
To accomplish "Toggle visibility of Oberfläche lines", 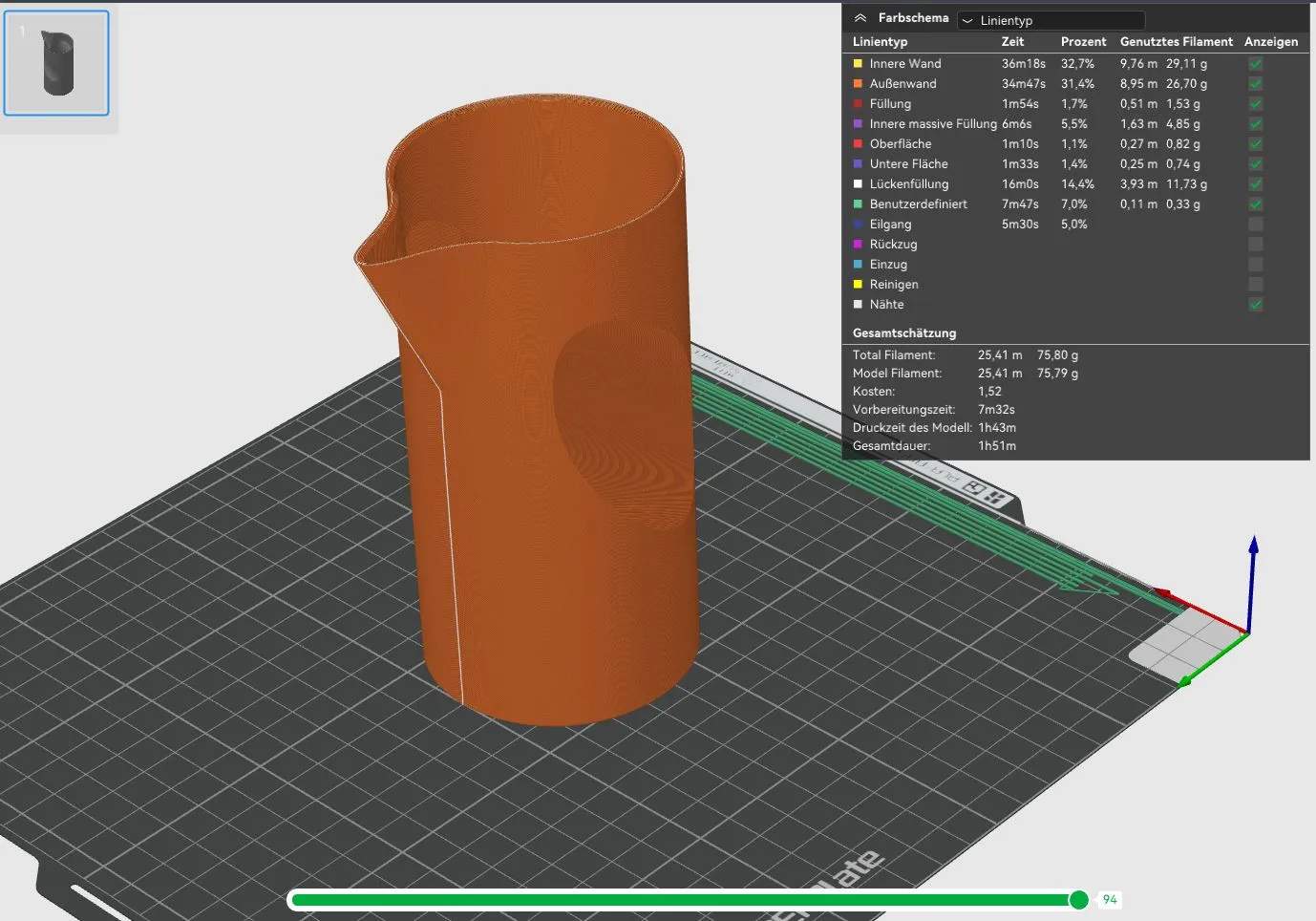I will pos(1256,144).
